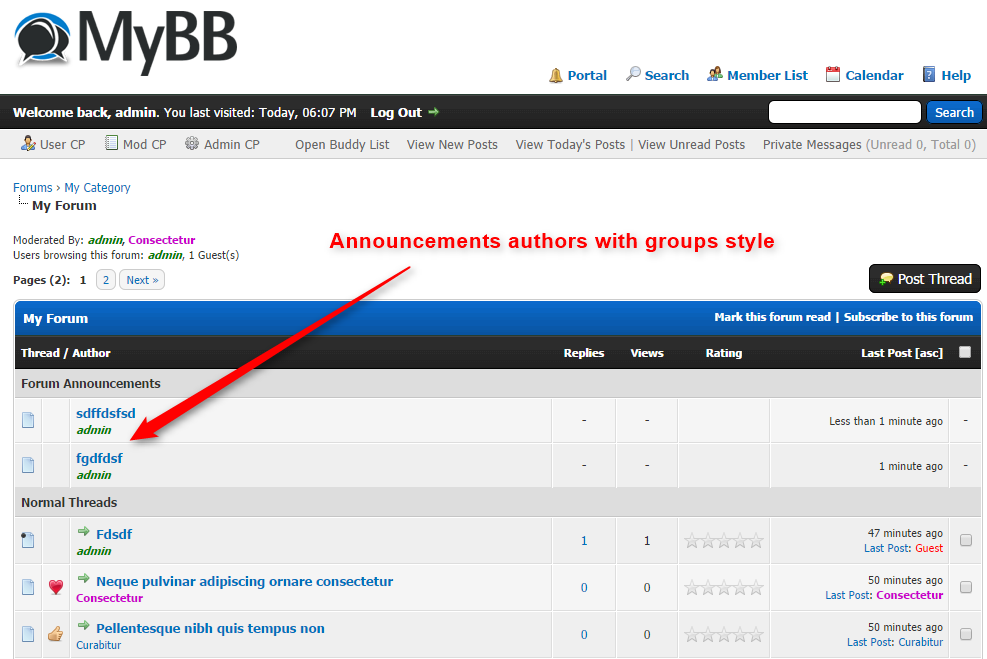The image size is (987, 659).
Task: Tick the Pellentesque nibh thread checkbox
Action: tap(966, 634)
